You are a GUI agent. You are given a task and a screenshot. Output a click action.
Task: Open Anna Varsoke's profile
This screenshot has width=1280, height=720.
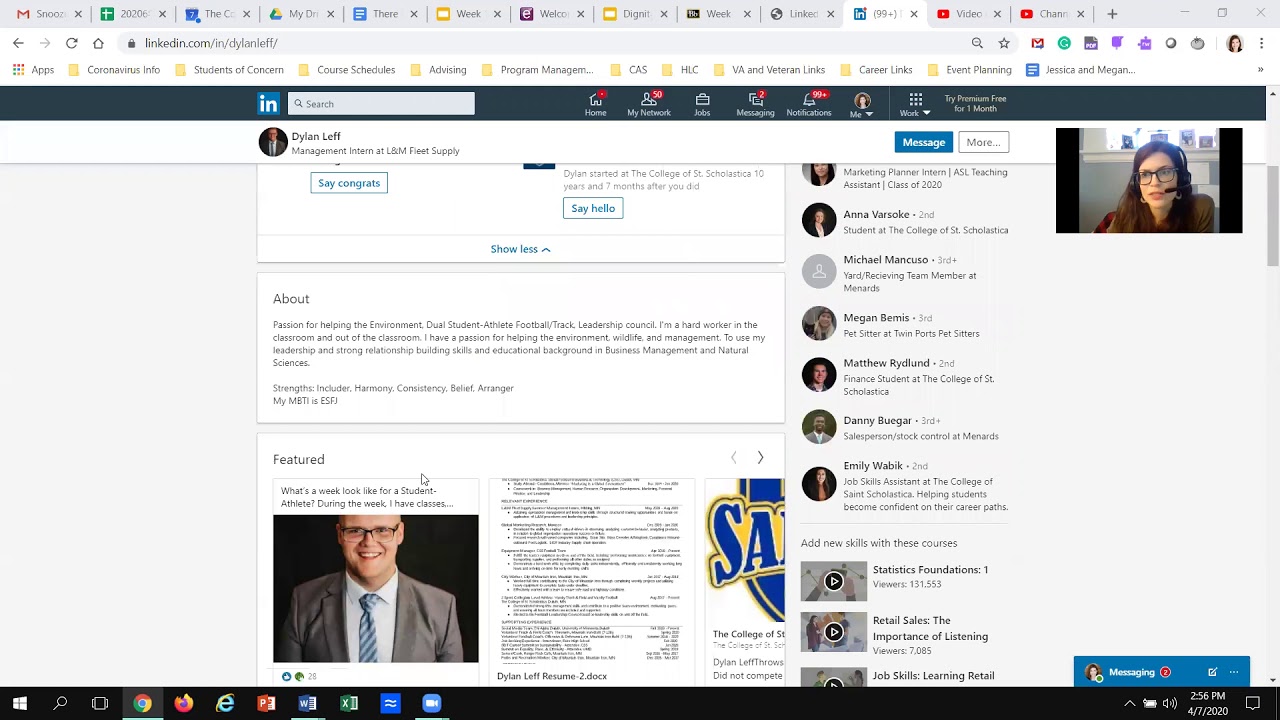tap(876, 214)
